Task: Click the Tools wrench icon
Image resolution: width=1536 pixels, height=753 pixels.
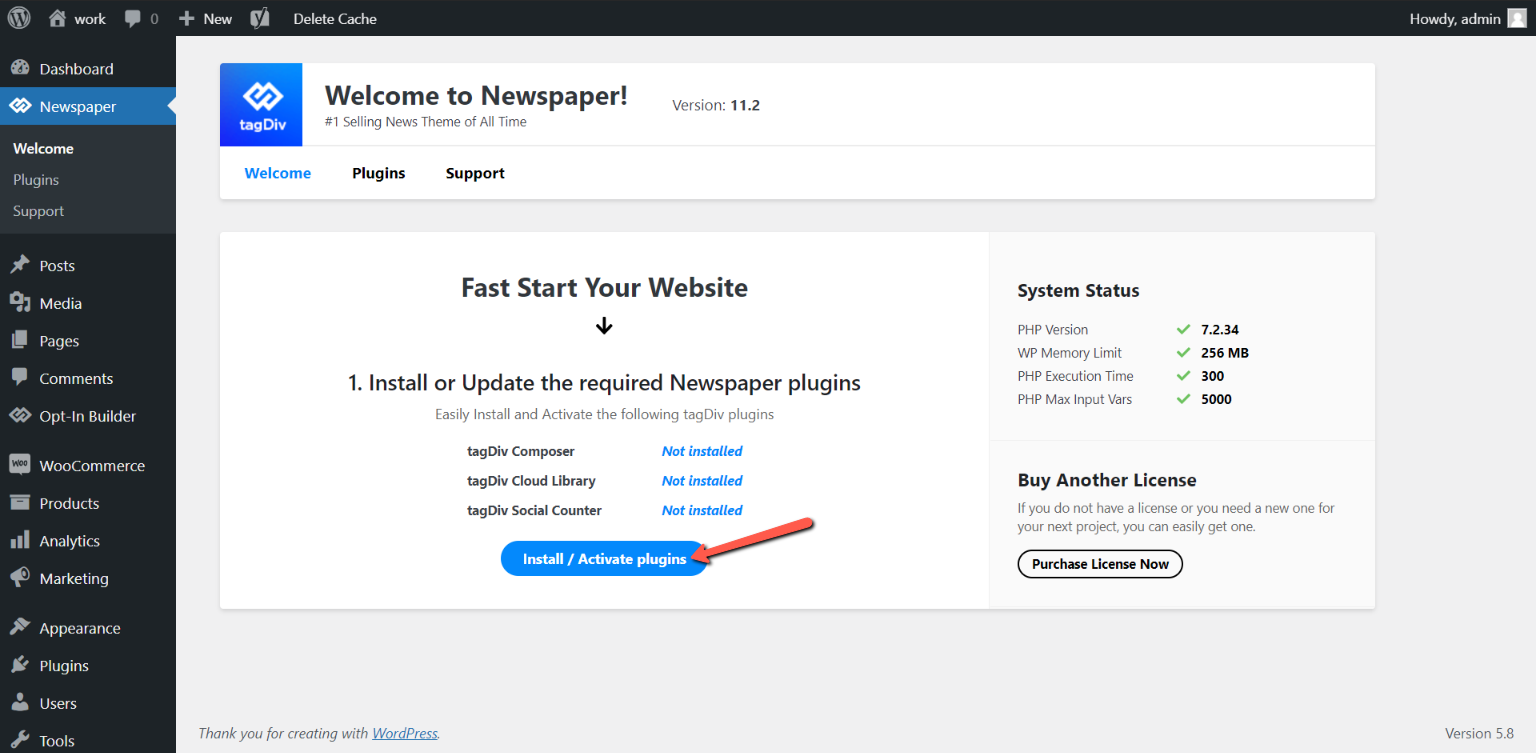Action: 19,740
